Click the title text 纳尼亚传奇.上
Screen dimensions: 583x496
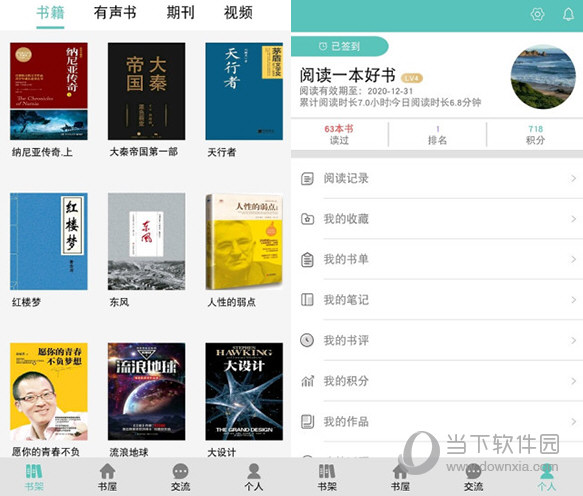coord(42,152)
